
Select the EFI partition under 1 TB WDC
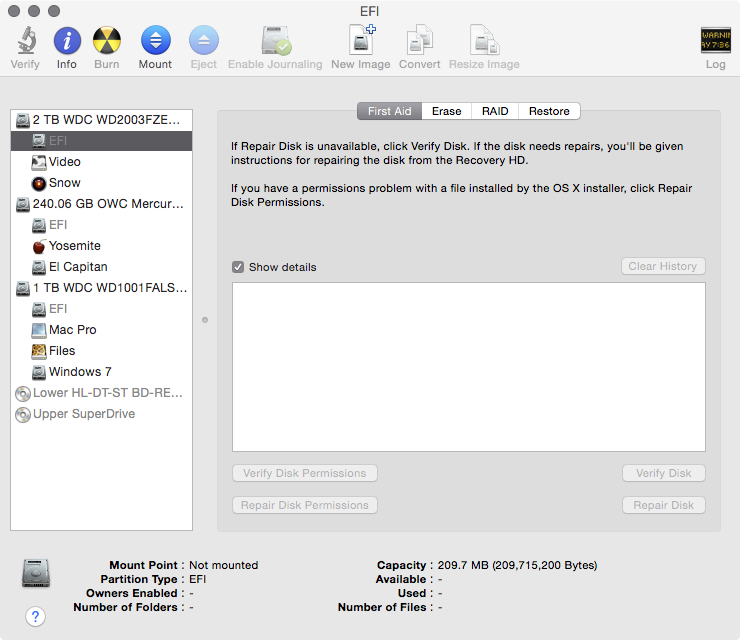pyautogui.click(x=101, y=309)
